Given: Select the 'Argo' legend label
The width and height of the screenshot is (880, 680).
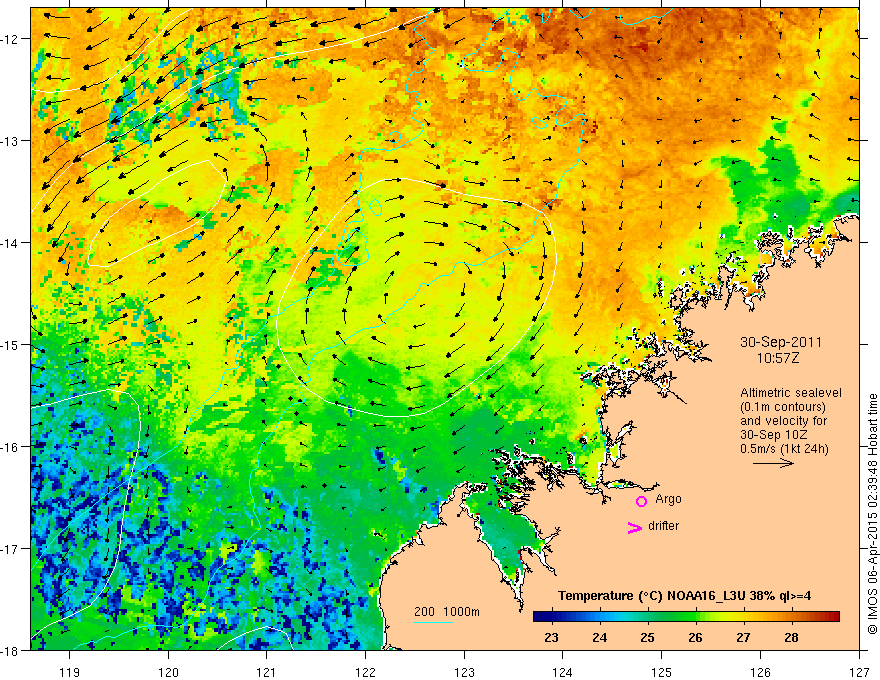Looking at the screenshot, I should (668, 499).
